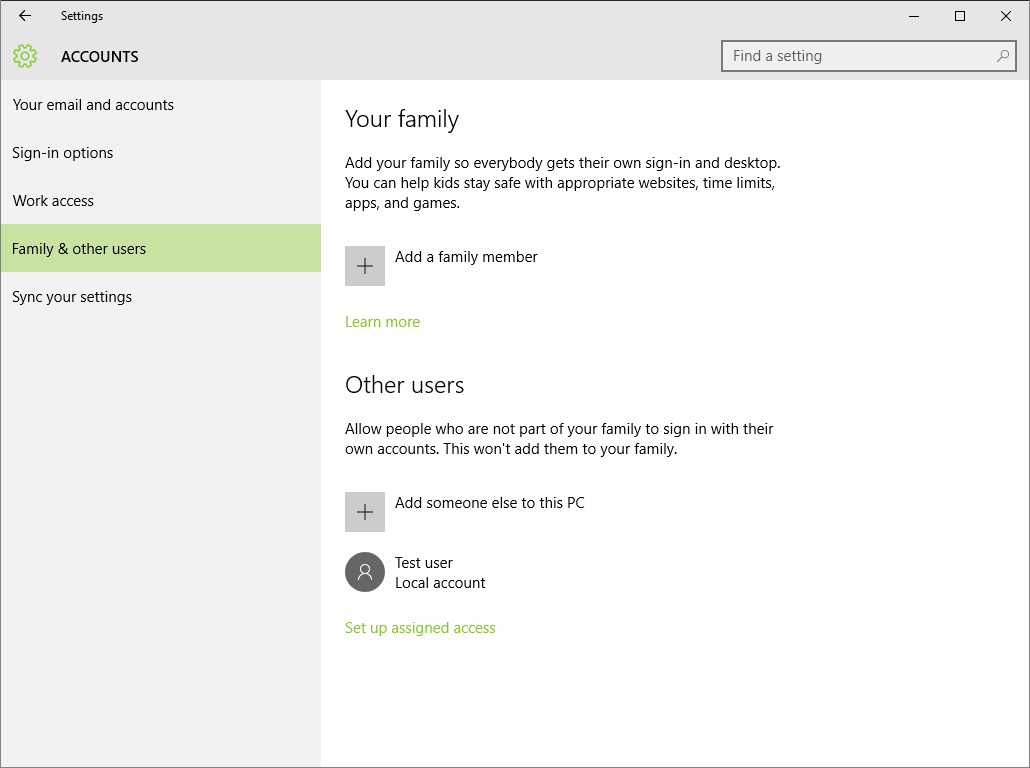Click the 'Add a family member' label
Screen dimensions: 1030x768
tap(466, 257)
